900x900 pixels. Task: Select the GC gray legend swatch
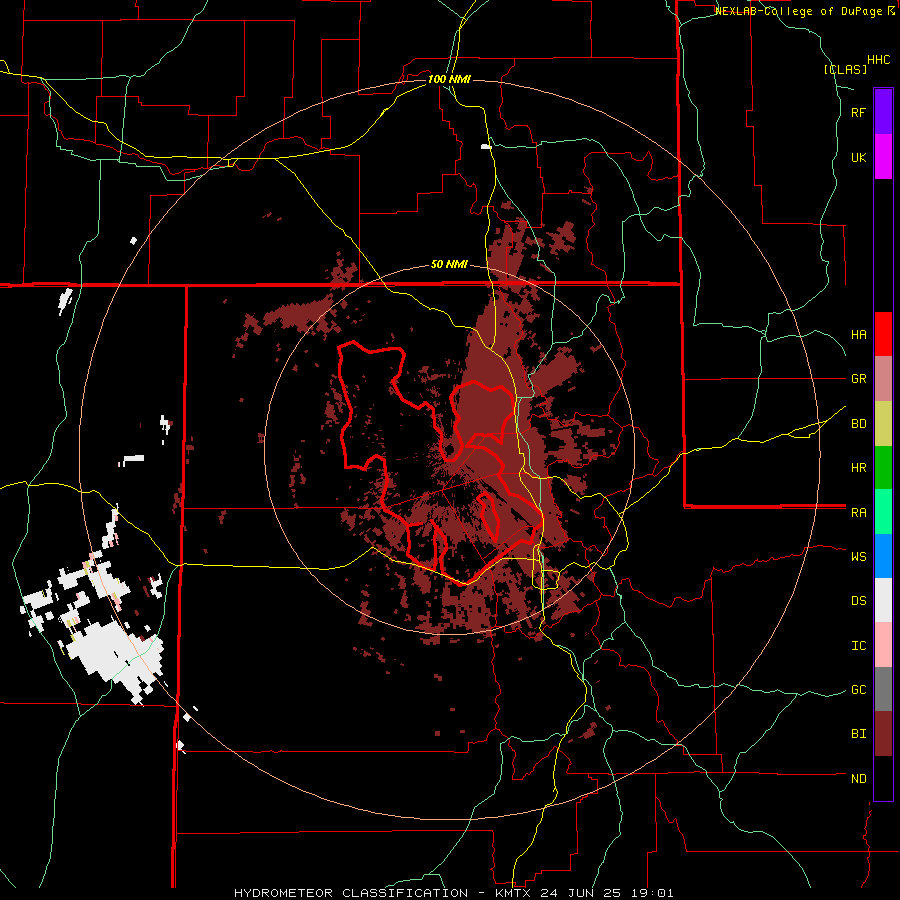point(883,689)
